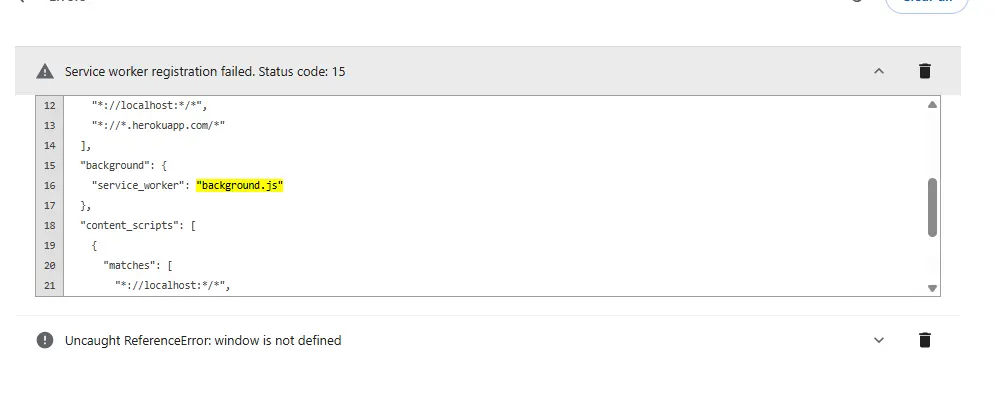The height and width of the screenshot is (408, 996).
Task: Click the Clear all button
Action: [x=927, y=5]
